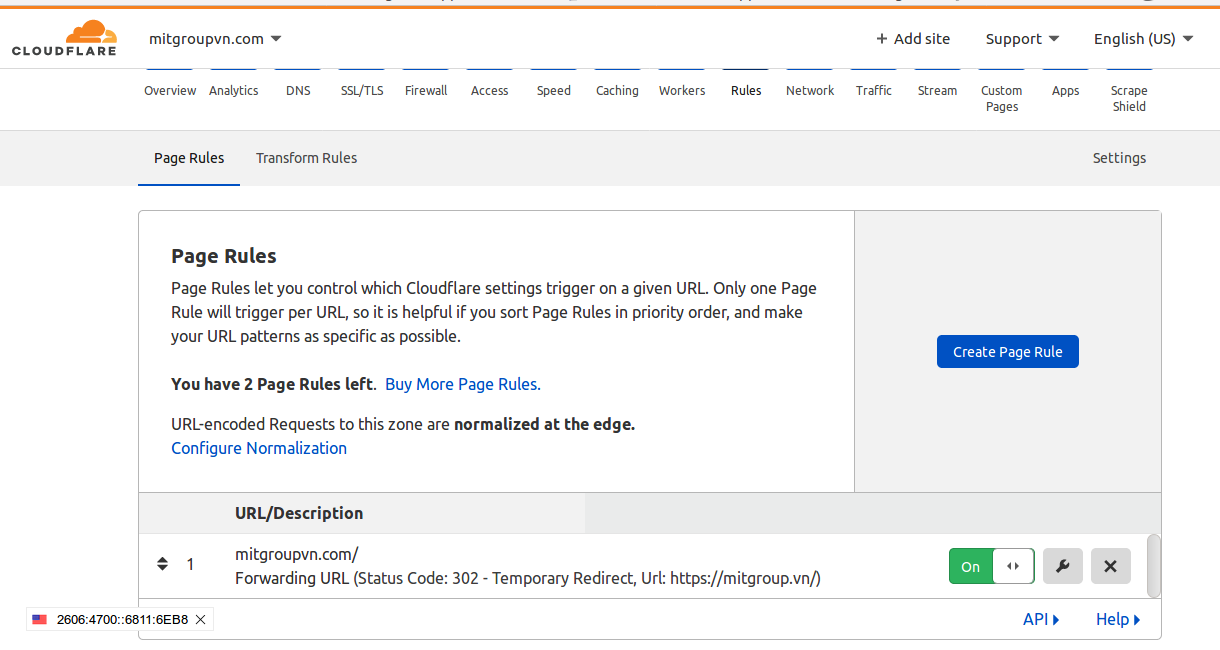
Task: Open the Traffic section
Action: (874, 90)
